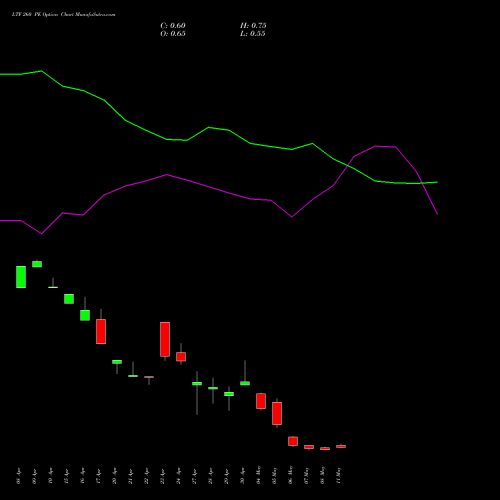This screenshot has width=500, height=500.
Task: Click the '11 May' date axis label
Action: pos(338,475)
